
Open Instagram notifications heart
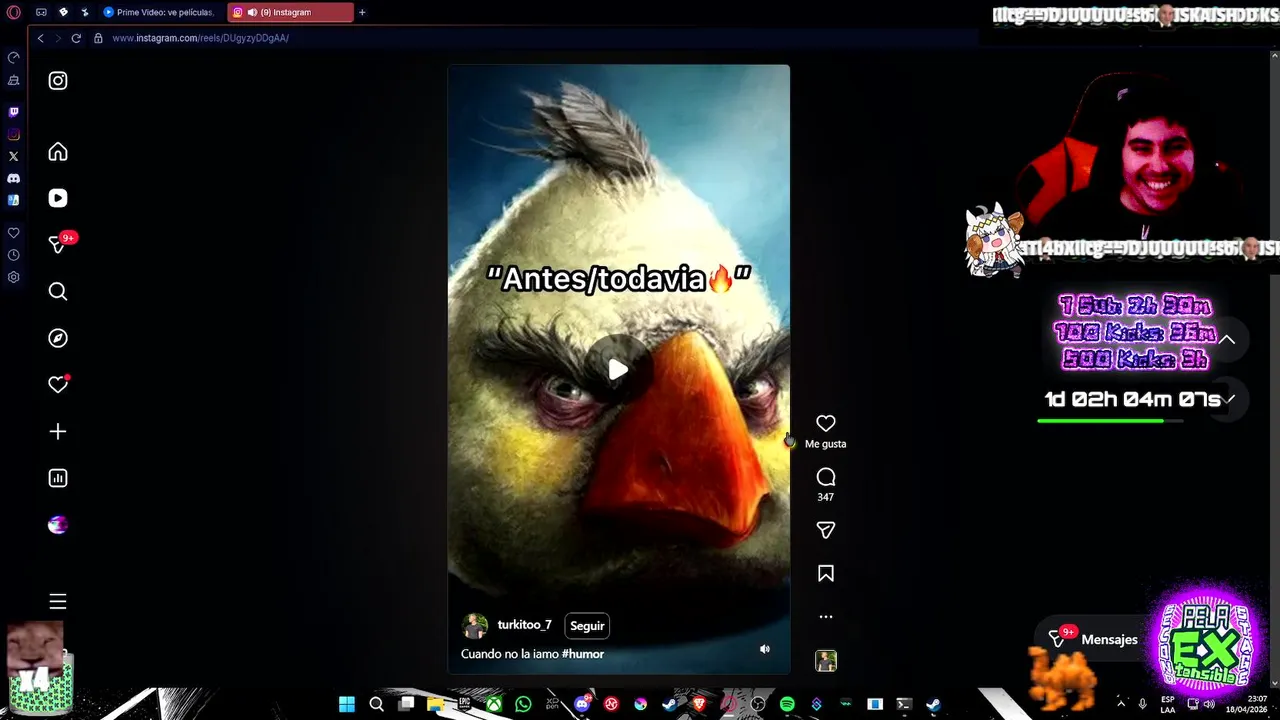pyautogui.click(x=58, y=385)
